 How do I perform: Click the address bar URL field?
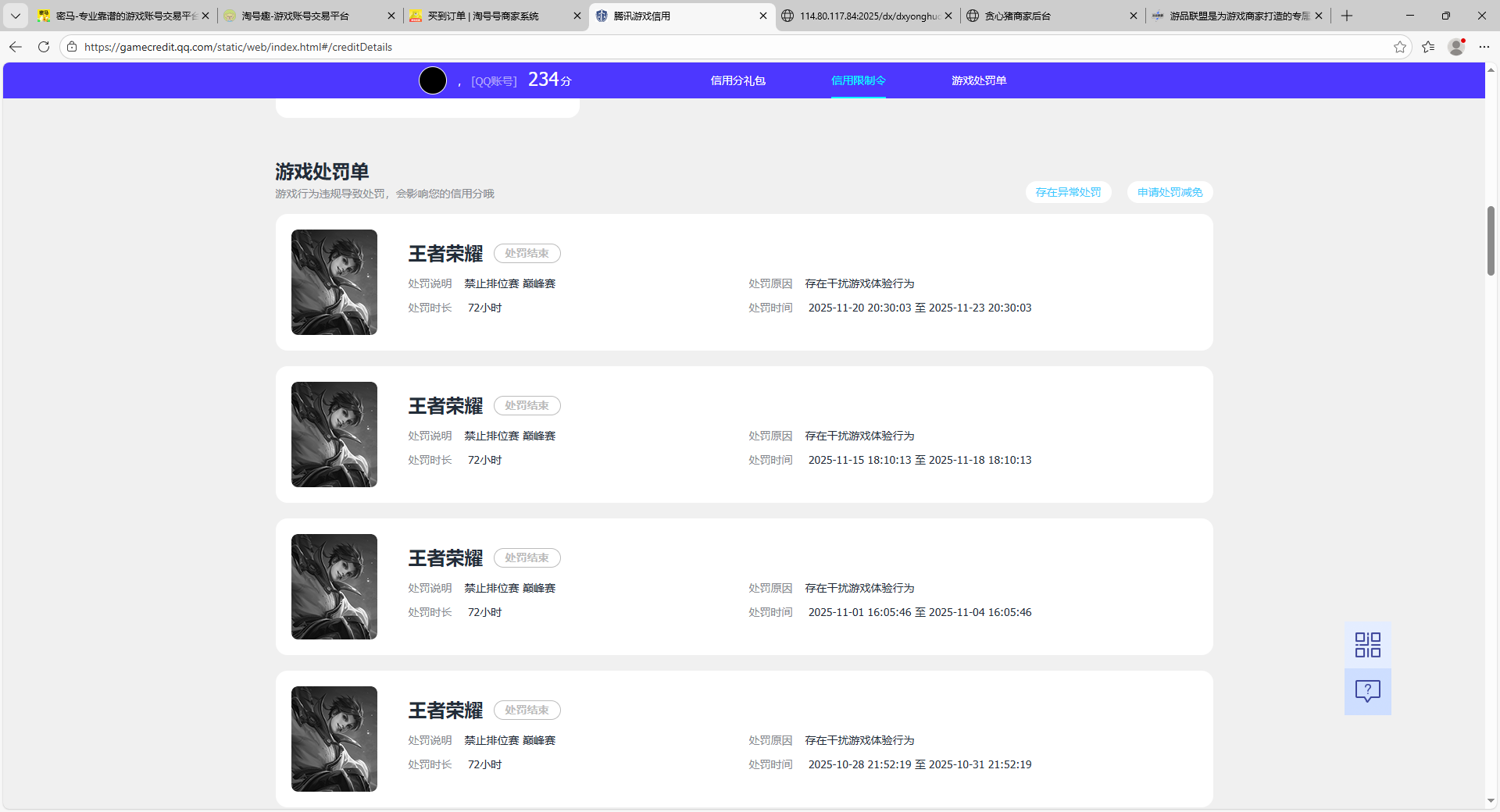pyautogui.click(x=703, y=47)
